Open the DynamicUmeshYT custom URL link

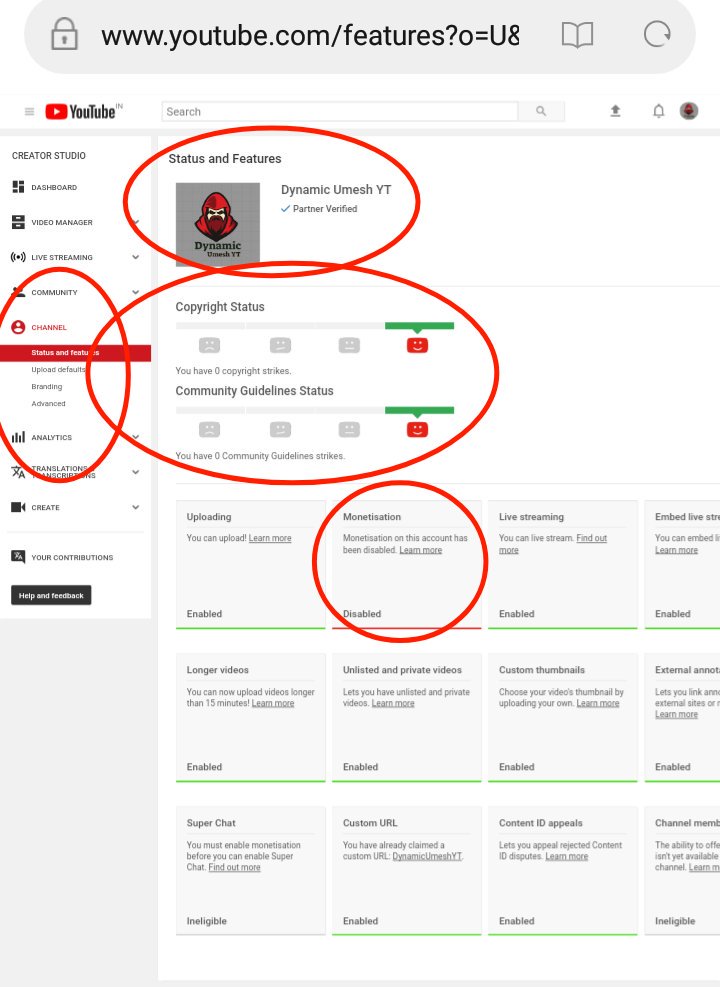tap(427, 856)
